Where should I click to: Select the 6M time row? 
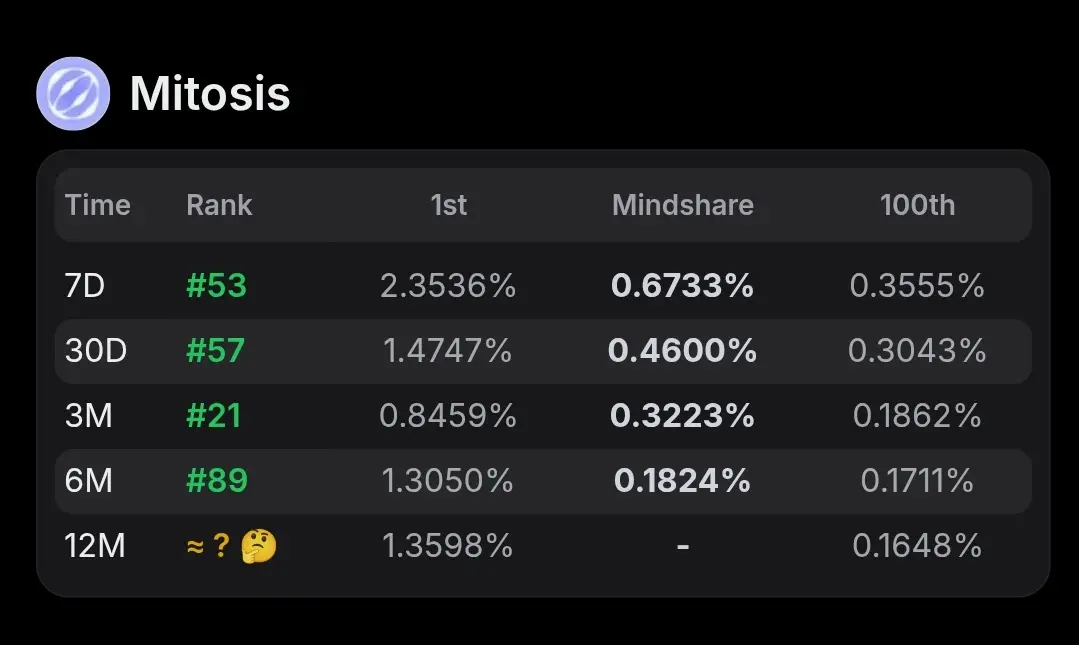[543, 480]
